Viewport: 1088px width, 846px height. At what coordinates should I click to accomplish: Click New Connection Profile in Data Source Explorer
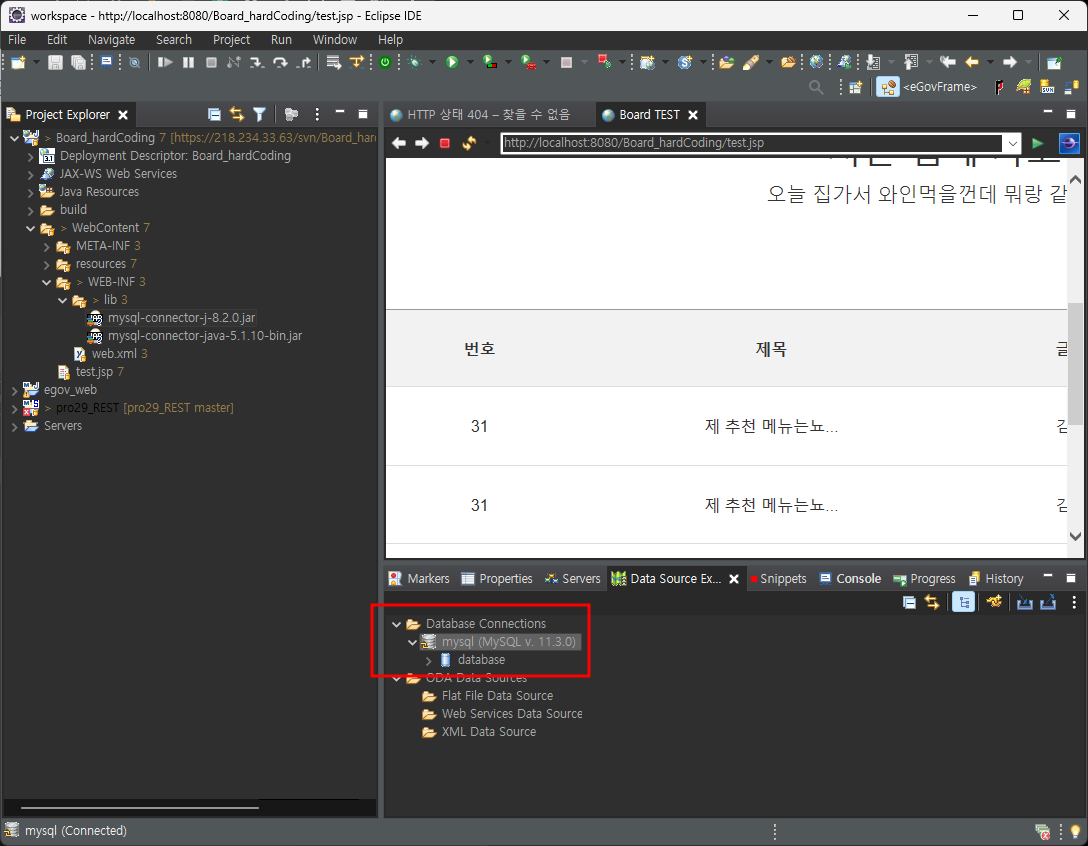pyautogui.click(x=995, y=602)
